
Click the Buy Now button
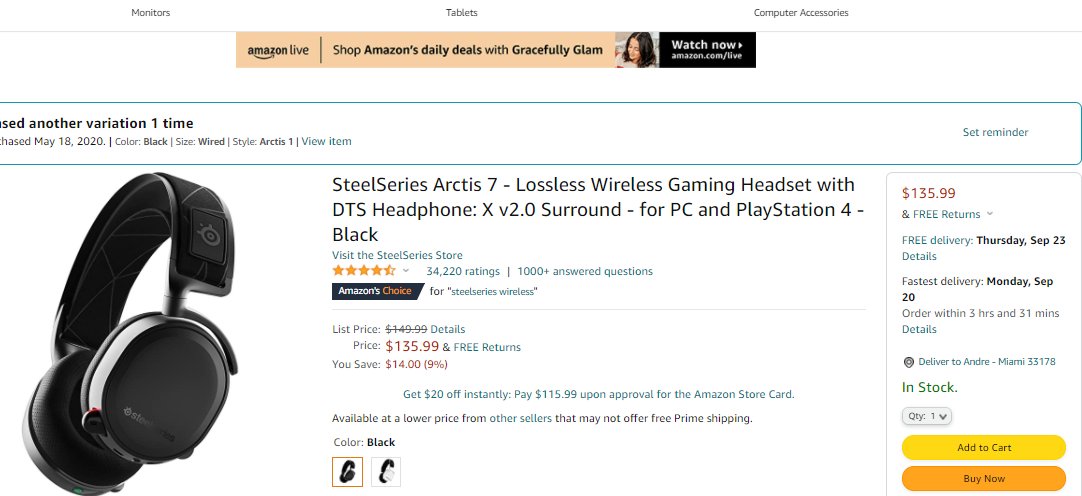[x=984, y=479]
